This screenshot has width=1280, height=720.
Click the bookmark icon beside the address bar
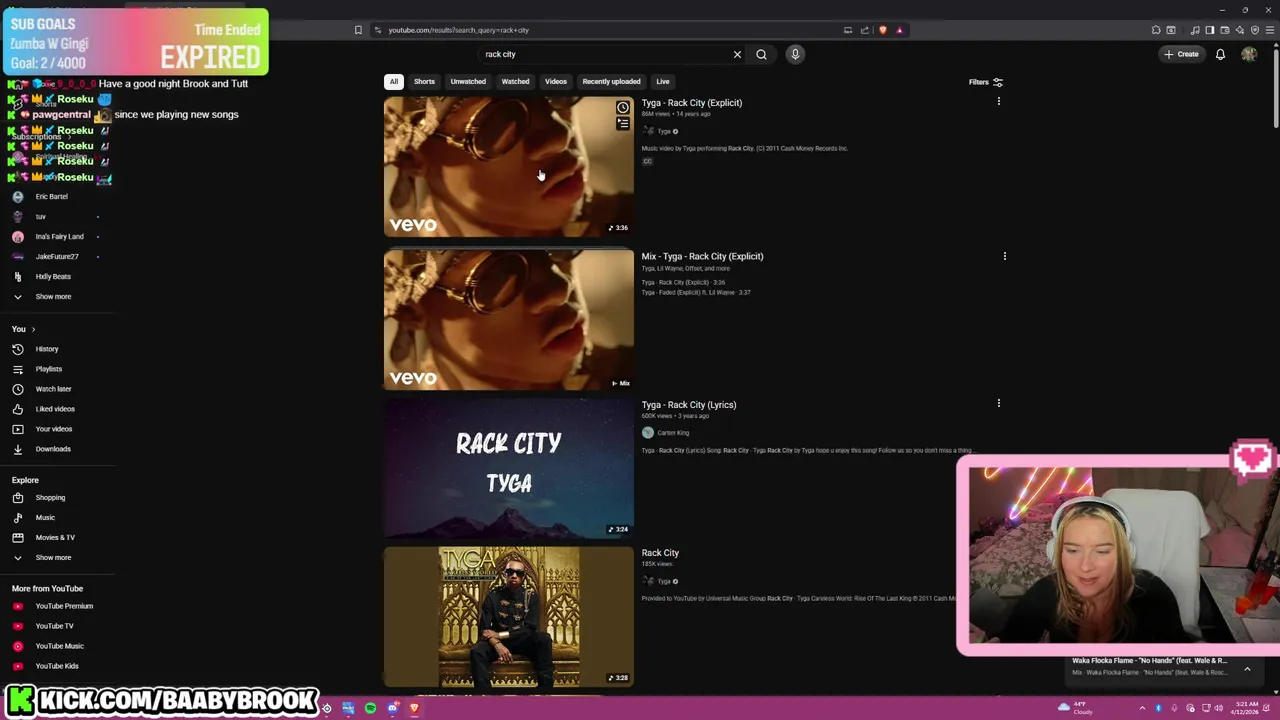point(358,30)
